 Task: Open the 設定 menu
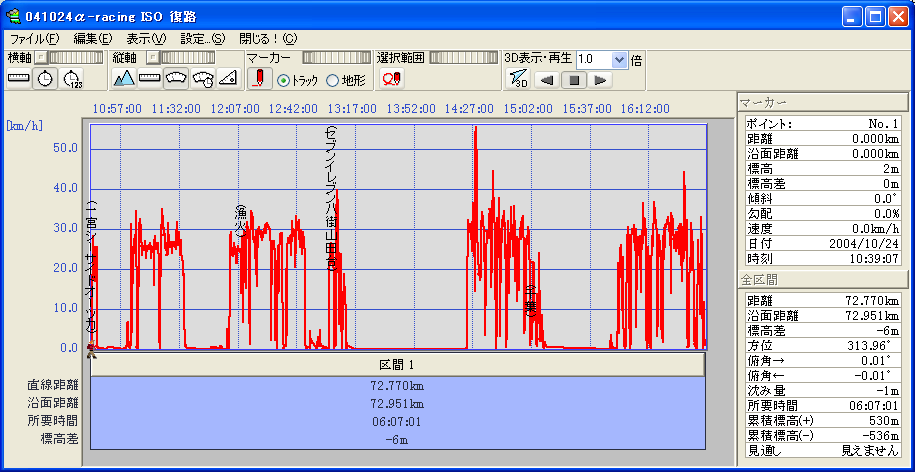pyautogui.click(x=202, y=38)
